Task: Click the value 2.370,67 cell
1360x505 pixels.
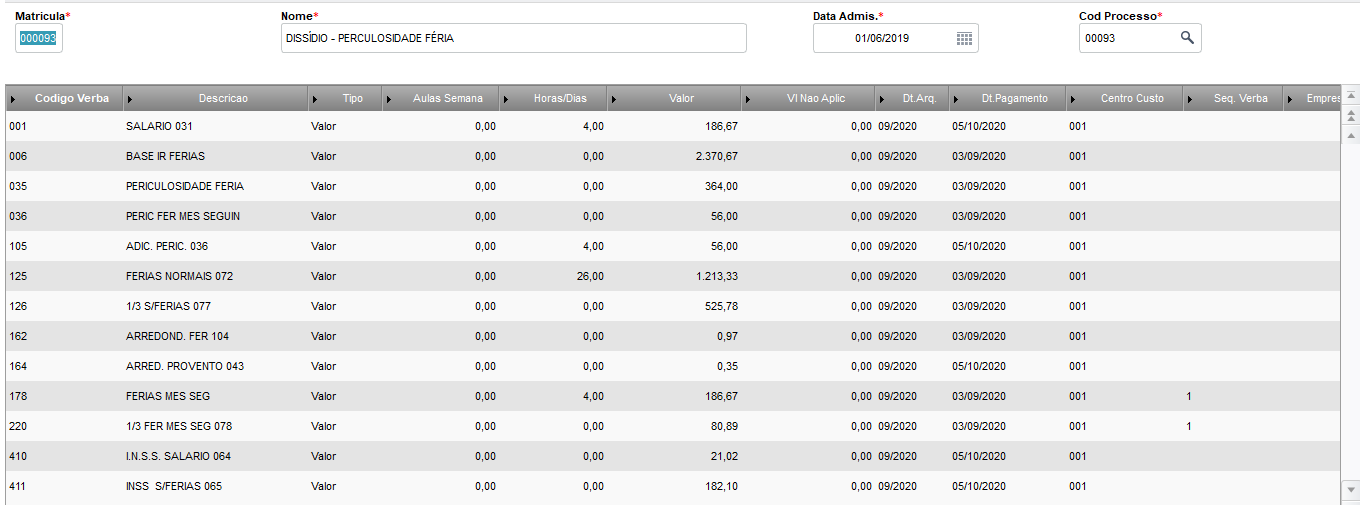Action: 716,156
